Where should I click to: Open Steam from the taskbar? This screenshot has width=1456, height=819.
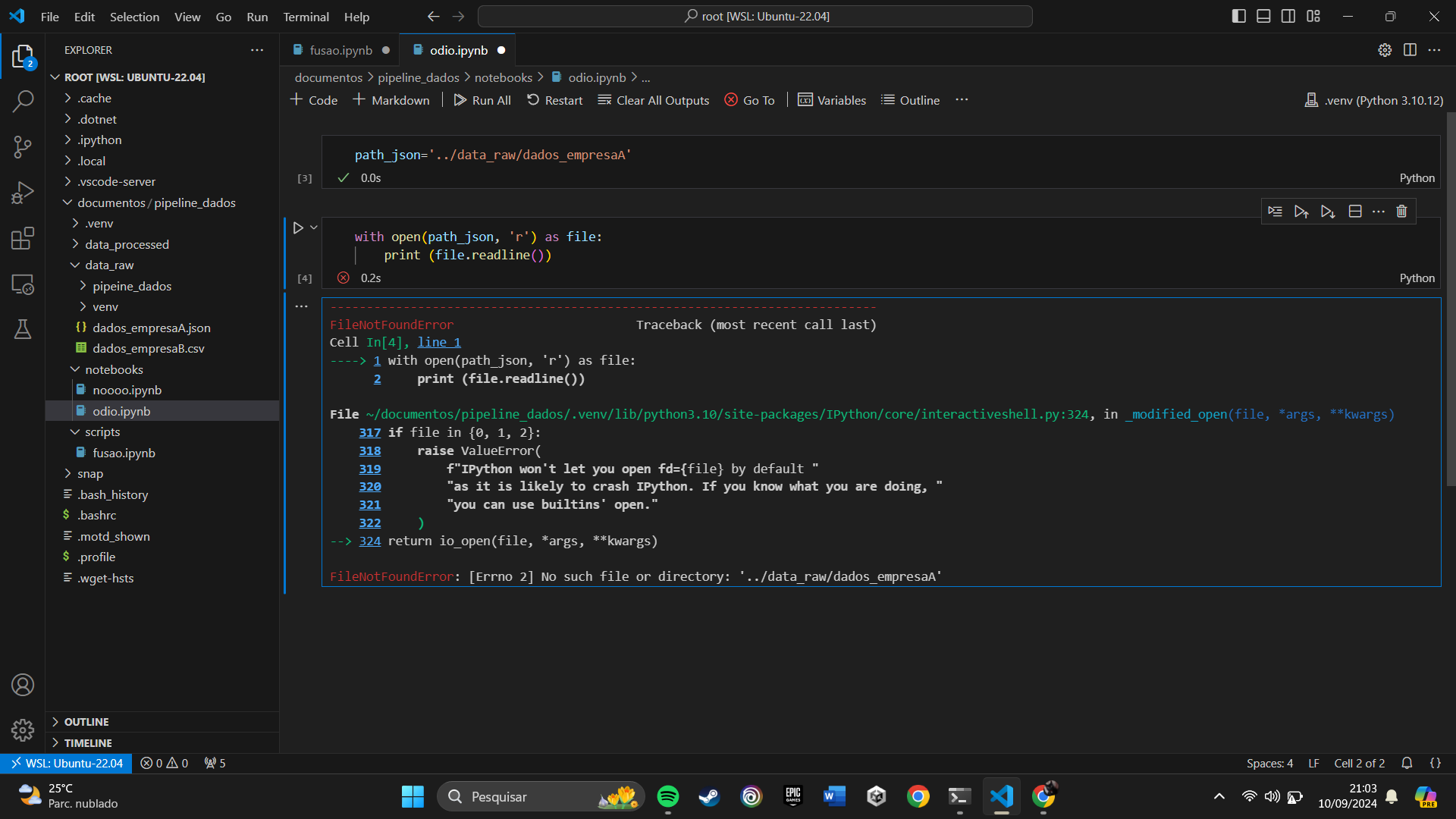coord(710,796)
